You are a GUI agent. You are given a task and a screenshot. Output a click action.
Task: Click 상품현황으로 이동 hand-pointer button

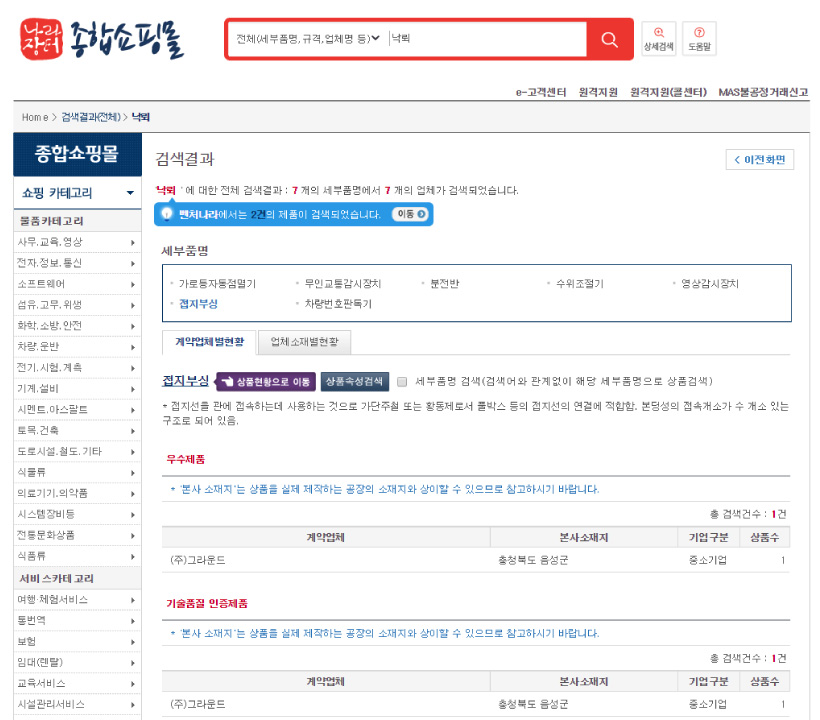click(266, 381)
